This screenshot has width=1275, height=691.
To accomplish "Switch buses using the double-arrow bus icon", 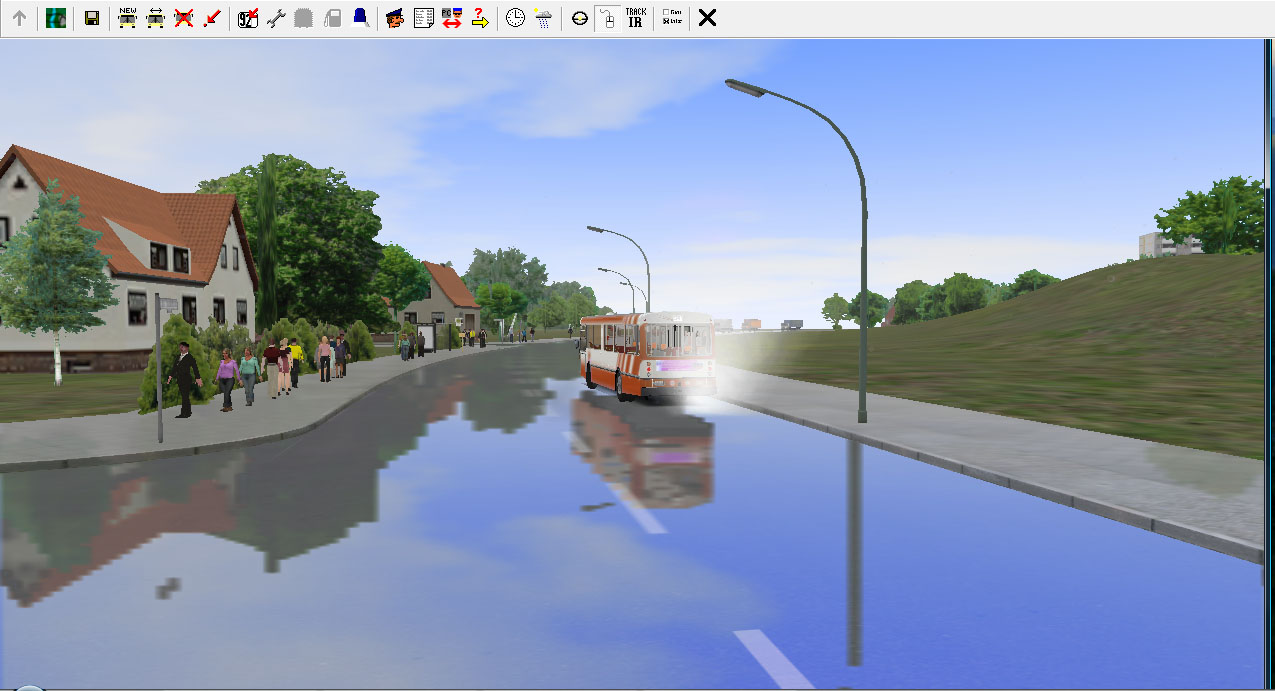I will (x=155, y=18).
